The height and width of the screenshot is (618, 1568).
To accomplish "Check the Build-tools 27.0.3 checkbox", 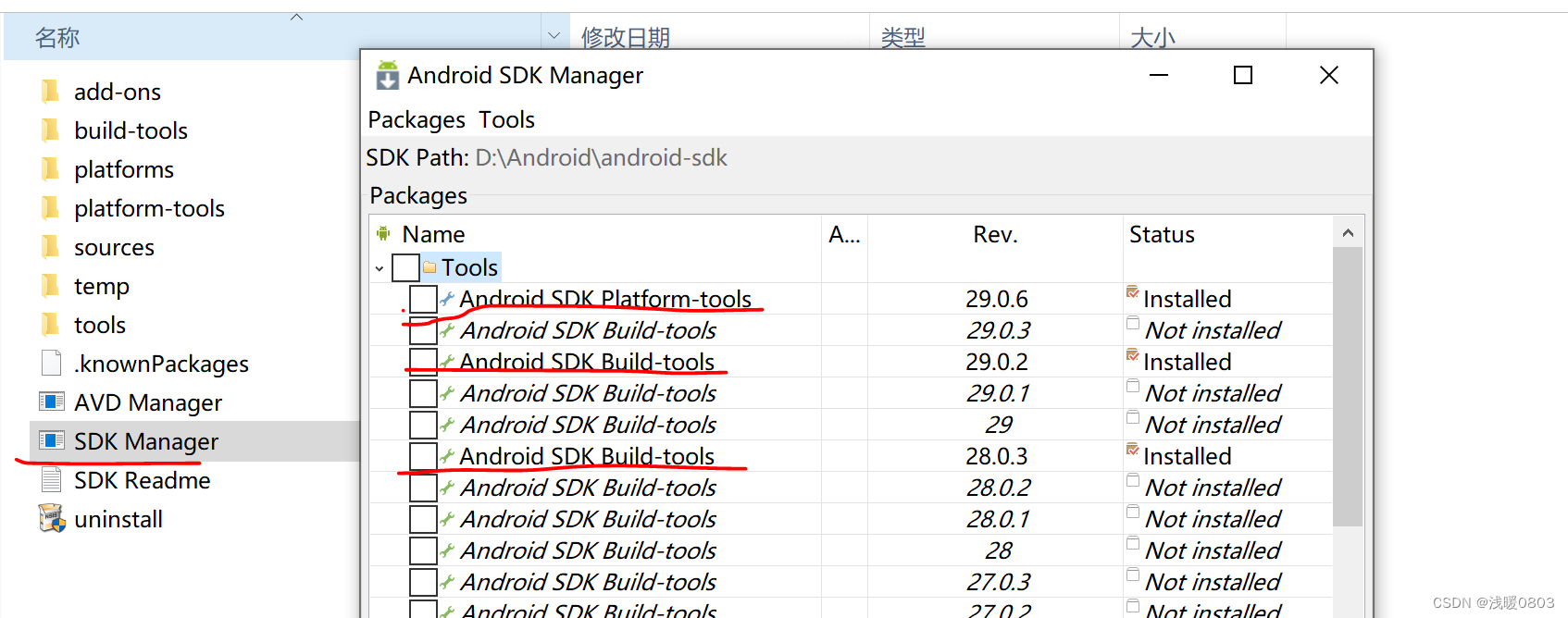I will point(423,582).
